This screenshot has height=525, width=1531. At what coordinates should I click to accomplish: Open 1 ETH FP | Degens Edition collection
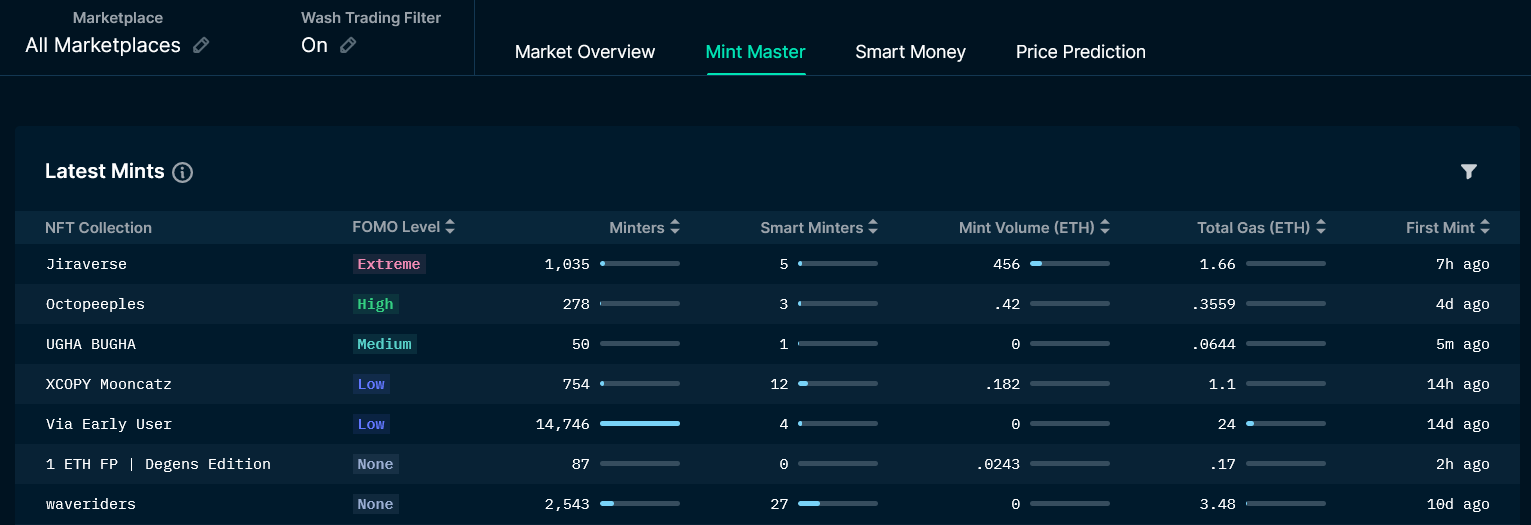coord(158,464)
